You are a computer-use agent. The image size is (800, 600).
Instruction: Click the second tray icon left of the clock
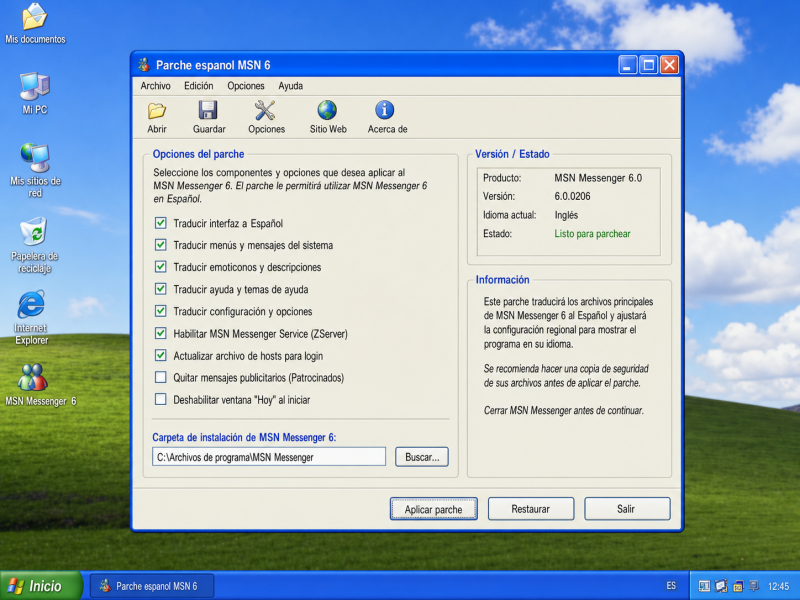(x=721, y=586)
